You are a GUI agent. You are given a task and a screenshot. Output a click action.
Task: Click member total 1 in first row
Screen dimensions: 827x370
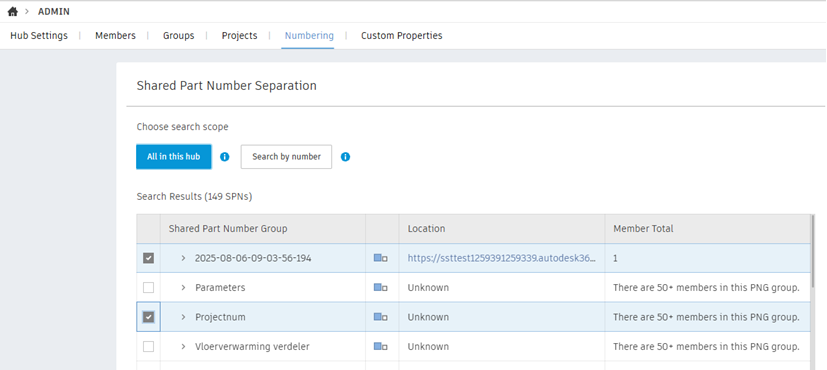616,258
